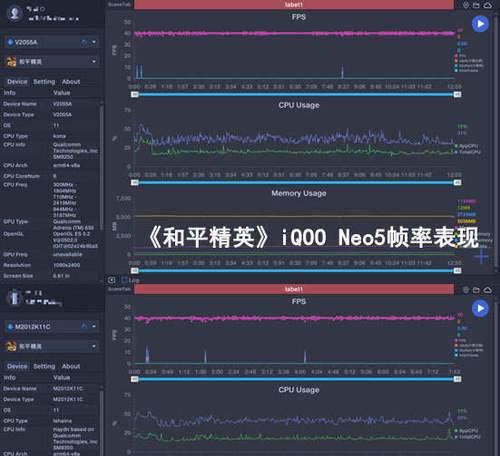Toggle TotalCPU legend in M2012K11C CPU chart
The image size is (500, 456).
[468, 437]
